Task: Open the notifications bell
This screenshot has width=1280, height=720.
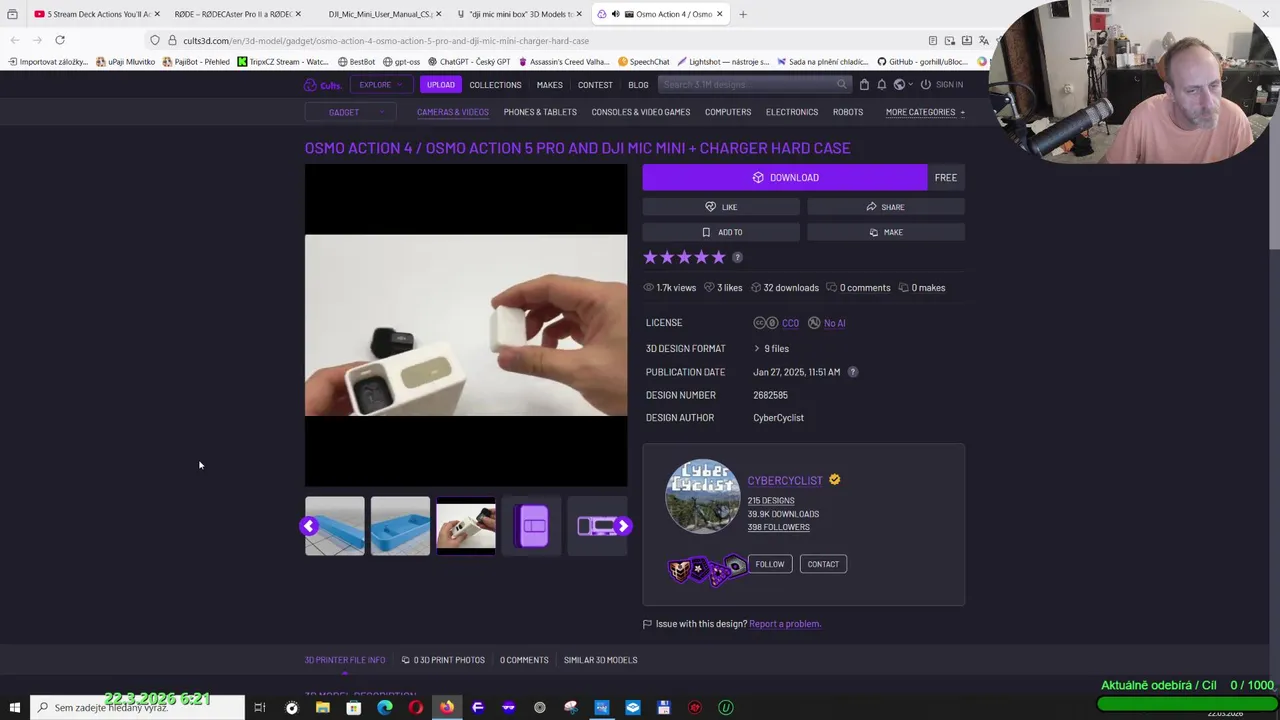Action: tap(881, 85)
